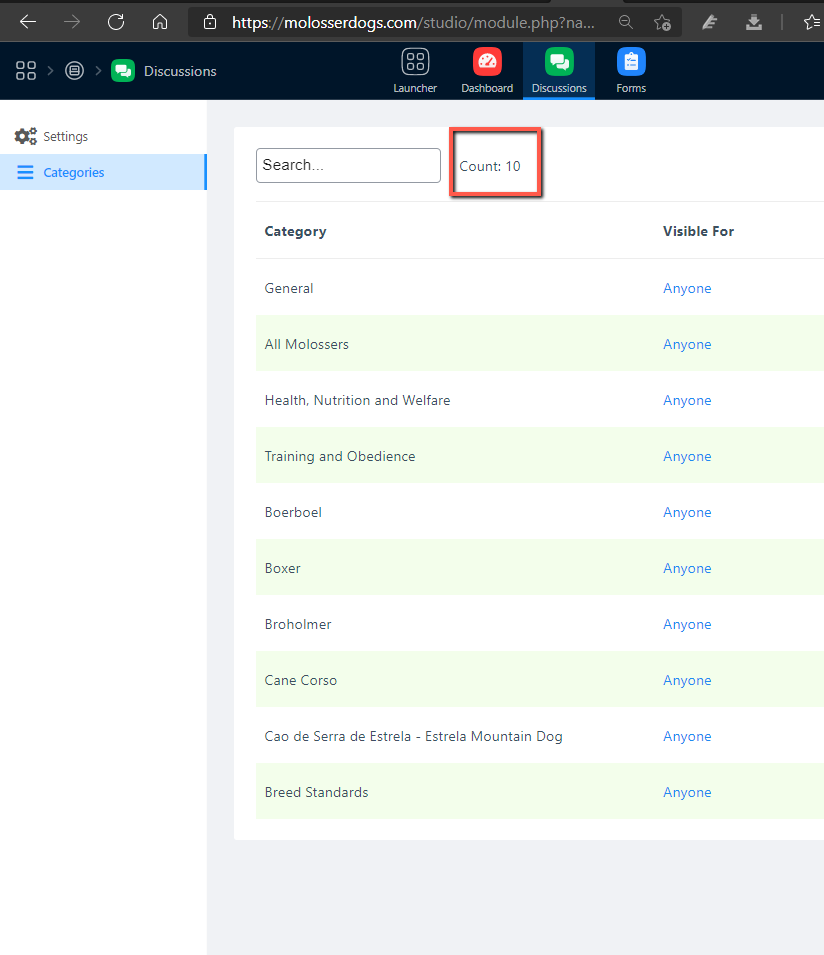Click the Visible For column header
This screenshot has width=824, height=955.
[699, 231]
